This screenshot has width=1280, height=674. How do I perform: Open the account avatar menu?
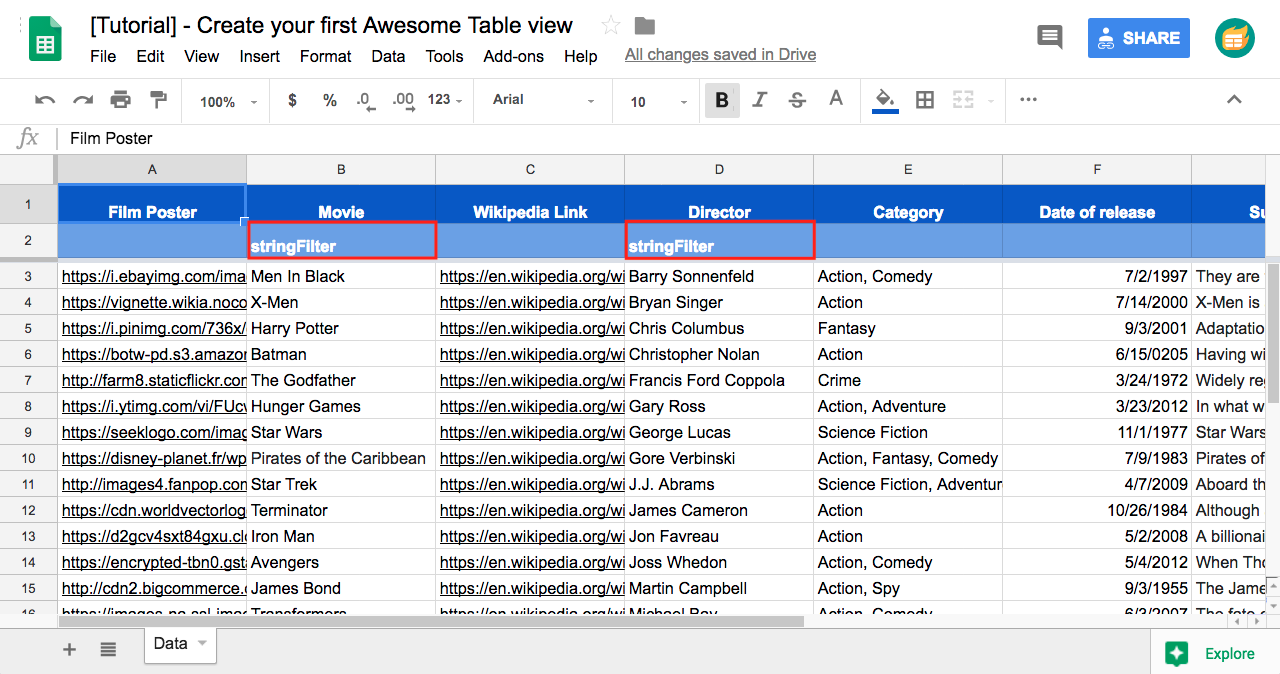pyautogui.click(x=1235, y=38)
